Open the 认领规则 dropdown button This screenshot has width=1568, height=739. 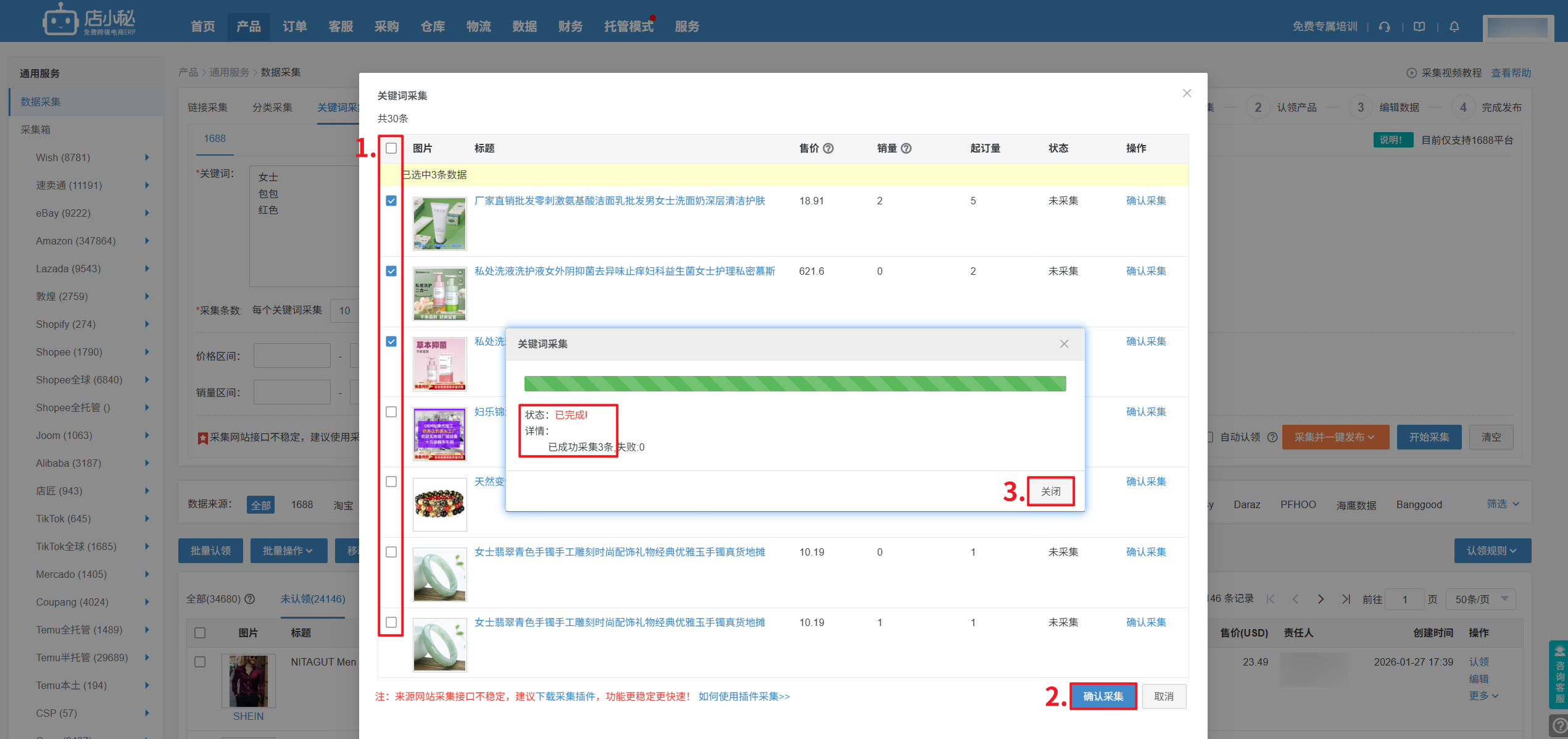point(1492,551)
